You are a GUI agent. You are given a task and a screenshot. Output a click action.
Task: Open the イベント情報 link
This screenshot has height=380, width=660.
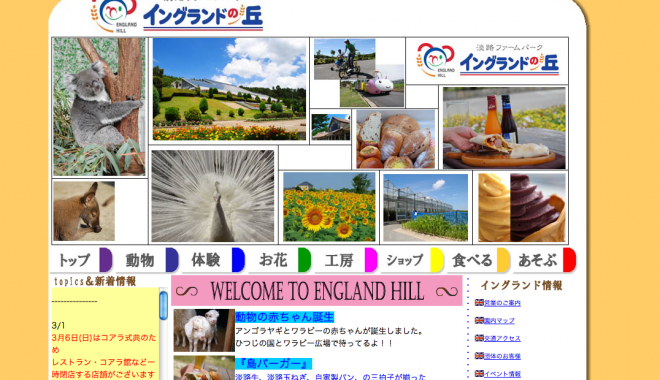(502, 374)
